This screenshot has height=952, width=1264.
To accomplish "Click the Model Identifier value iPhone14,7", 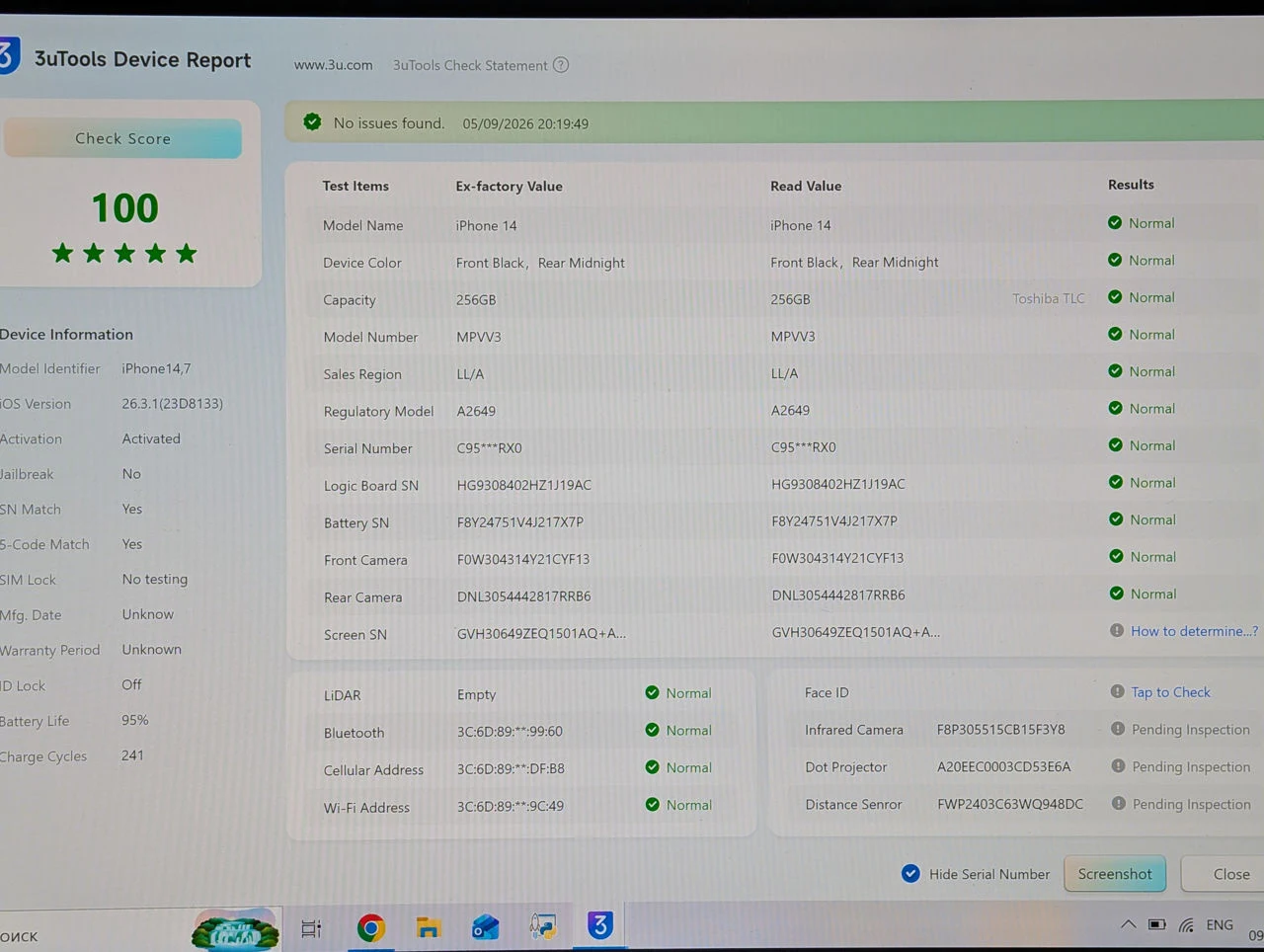I will (x=156, y=368).
